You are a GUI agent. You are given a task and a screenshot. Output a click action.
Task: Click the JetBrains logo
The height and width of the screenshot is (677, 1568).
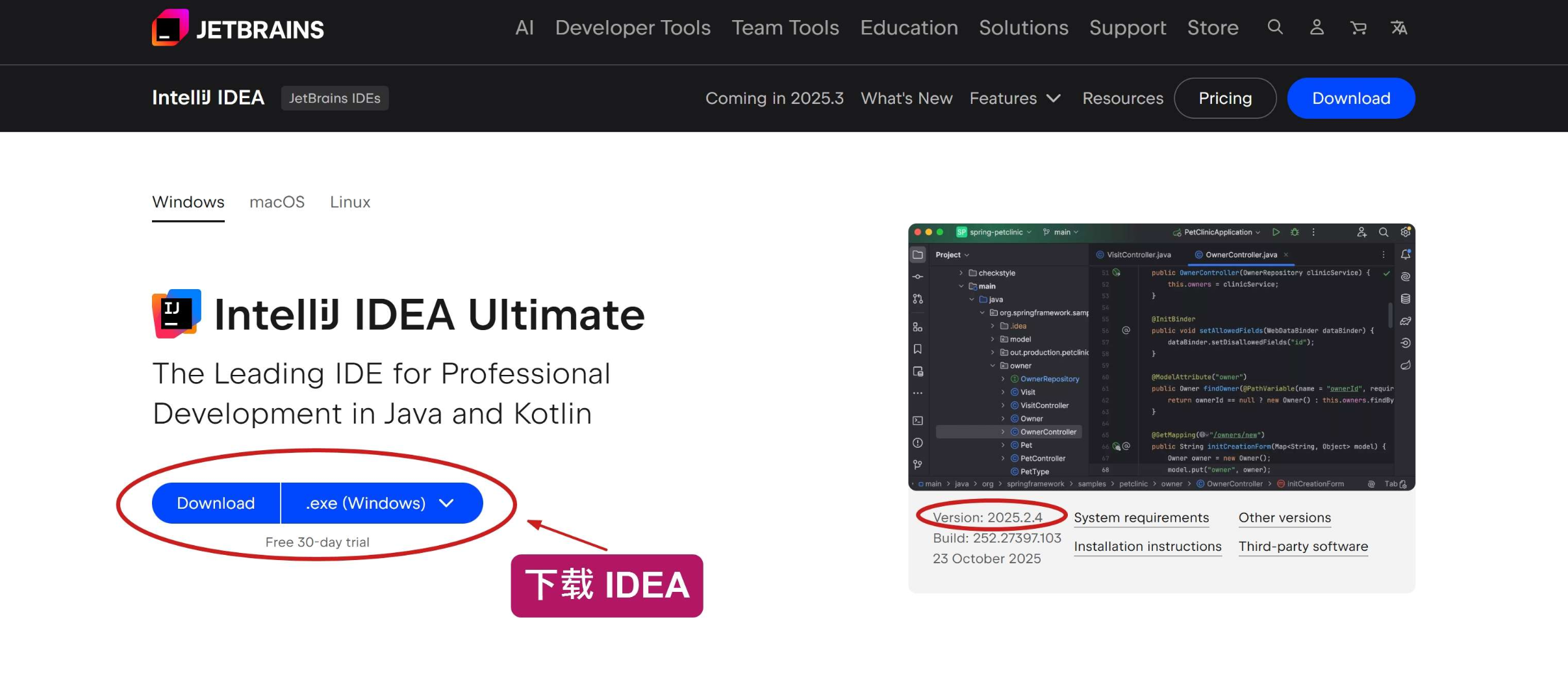[237, 28]
